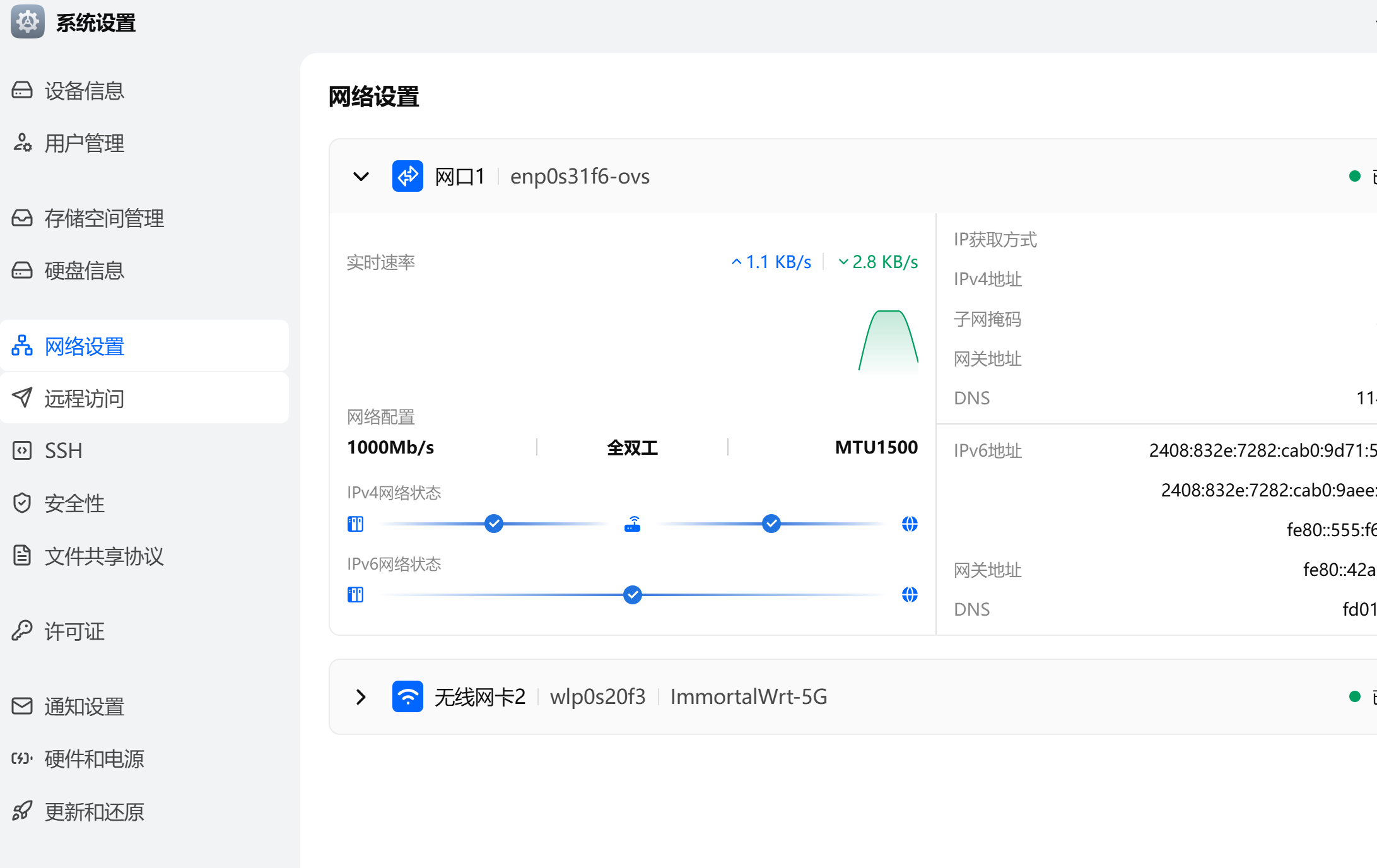This screenshot has height=868, width=1377.
Task: Click the blue network port icon beside 网口1
Action: coord(407,176)
